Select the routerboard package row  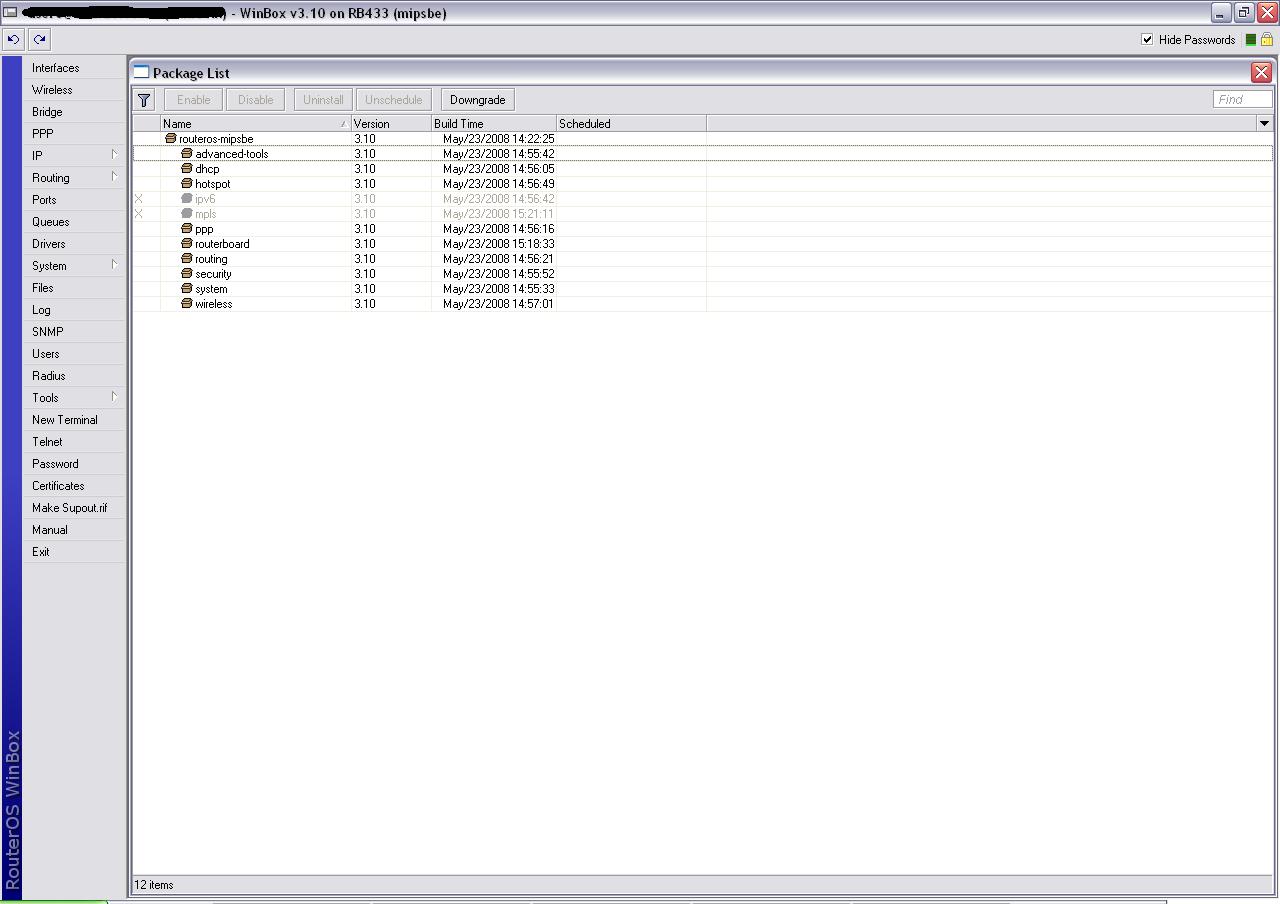click(703, 244)
